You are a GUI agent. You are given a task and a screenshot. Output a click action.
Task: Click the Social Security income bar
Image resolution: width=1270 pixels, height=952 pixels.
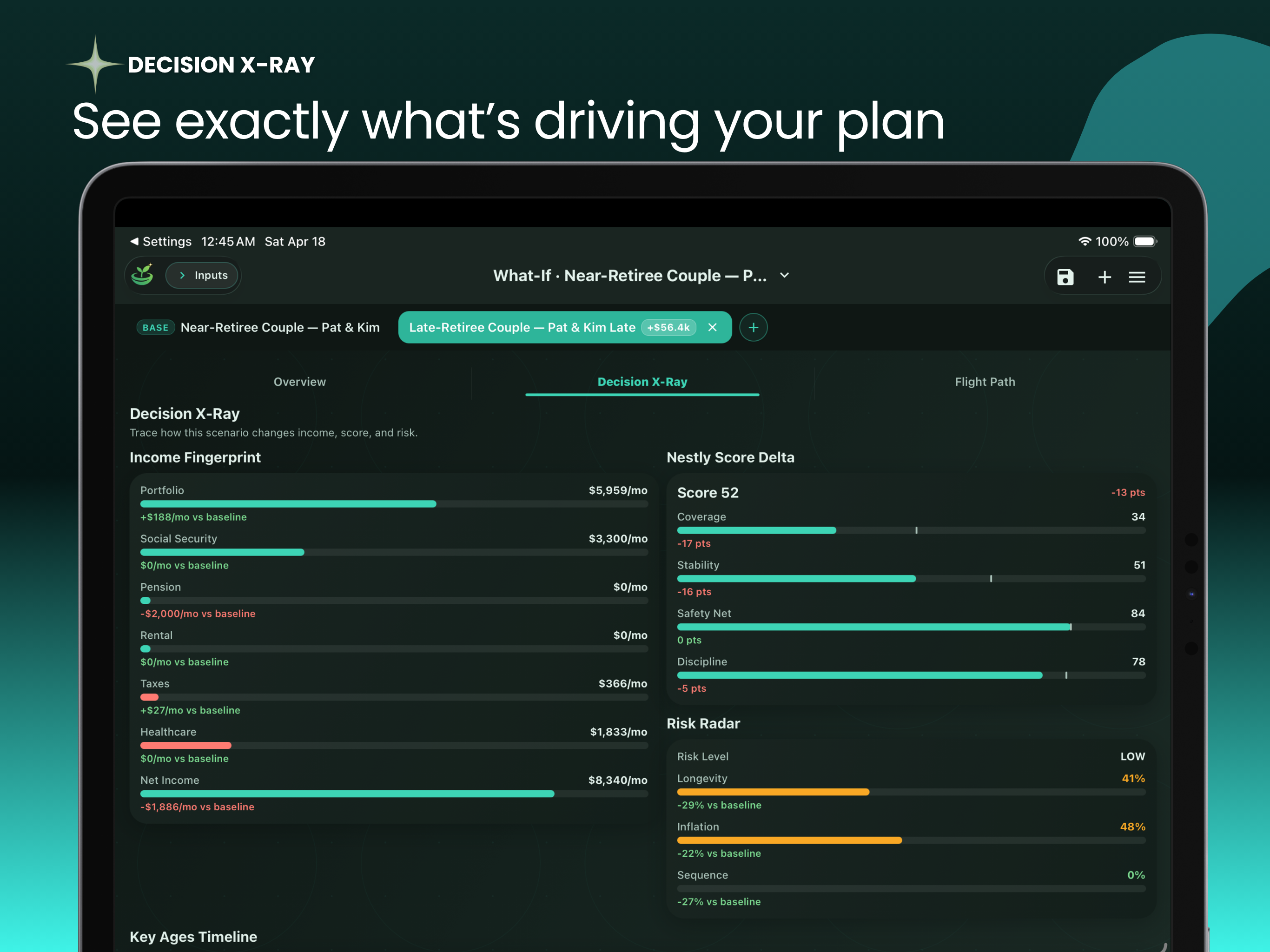pos(394,552)
